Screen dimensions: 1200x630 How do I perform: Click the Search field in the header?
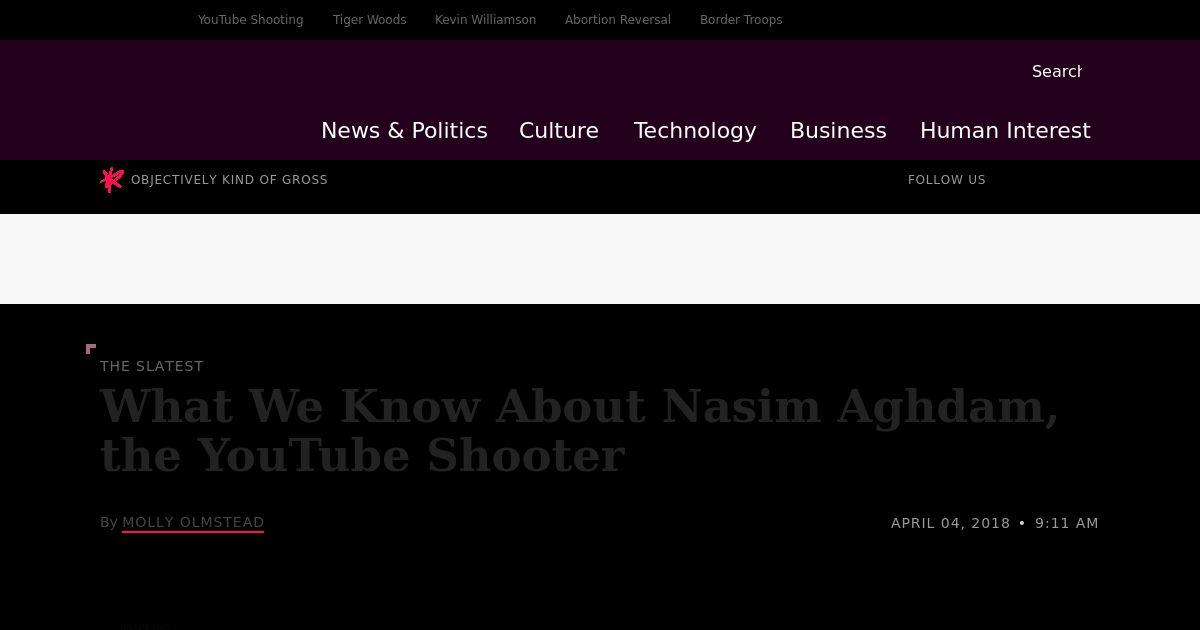click(x=1057, y=72)
